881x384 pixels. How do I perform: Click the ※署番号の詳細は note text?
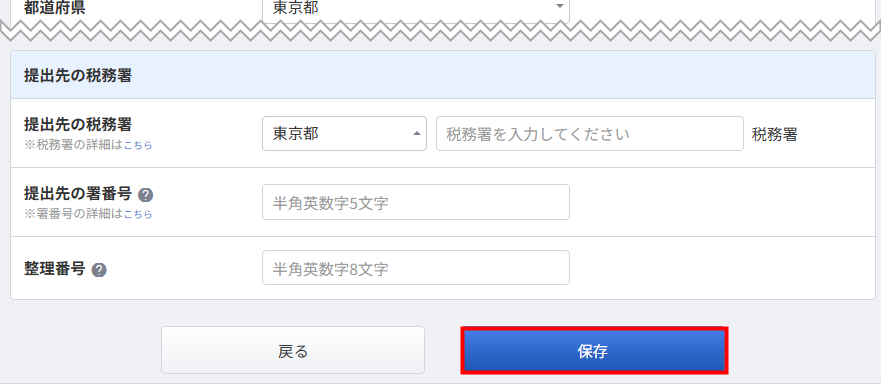73,214
